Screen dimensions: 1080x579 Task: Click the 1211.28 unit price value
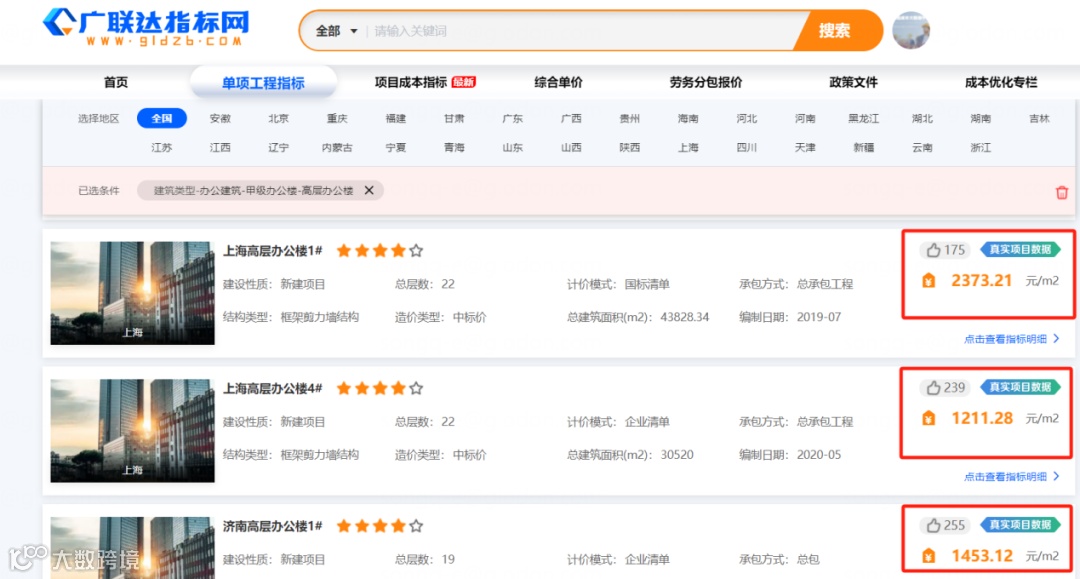[x=982, y=418]
